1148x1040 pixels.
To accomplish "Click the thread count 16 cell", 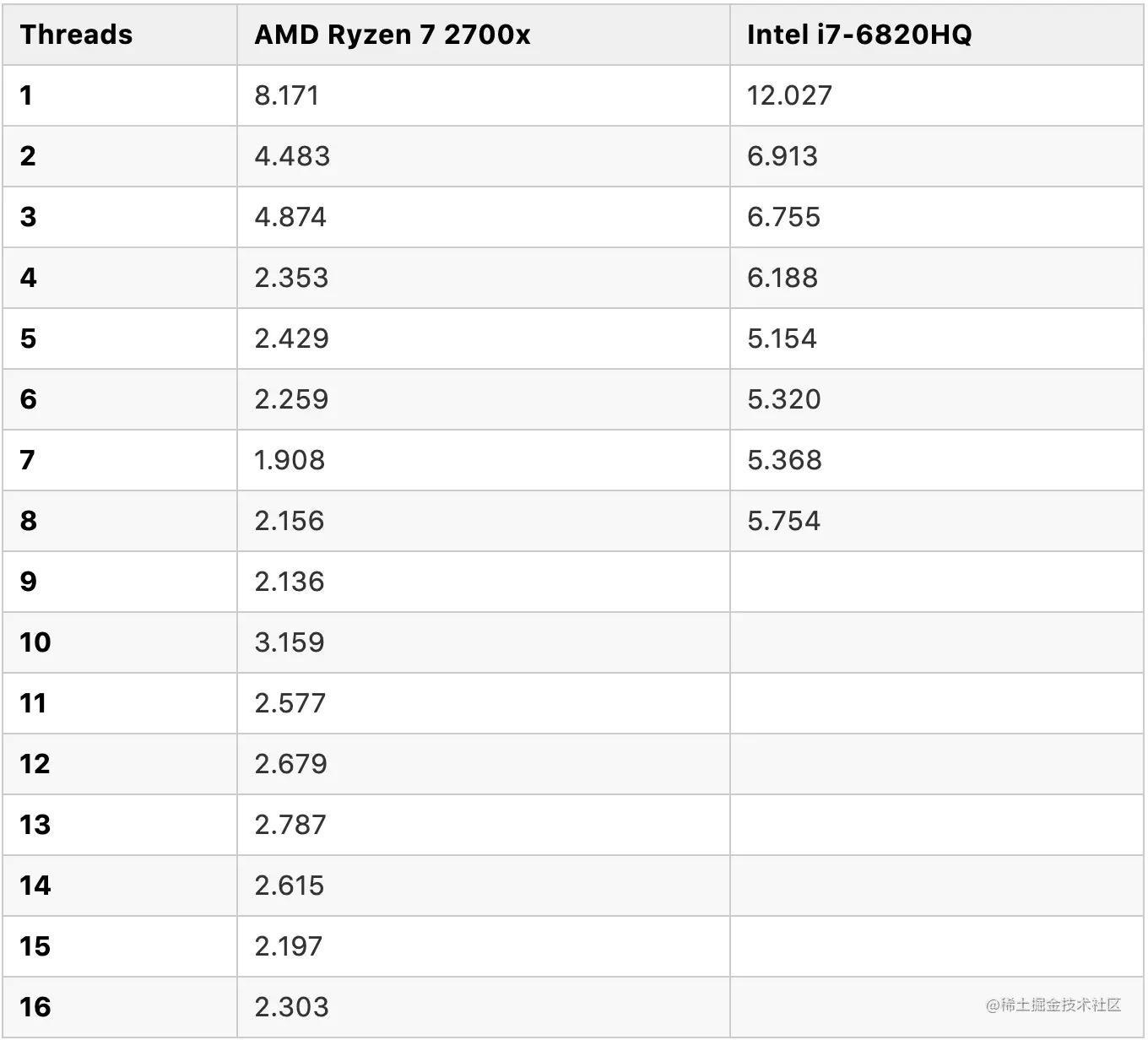I will pos(120,1007).
